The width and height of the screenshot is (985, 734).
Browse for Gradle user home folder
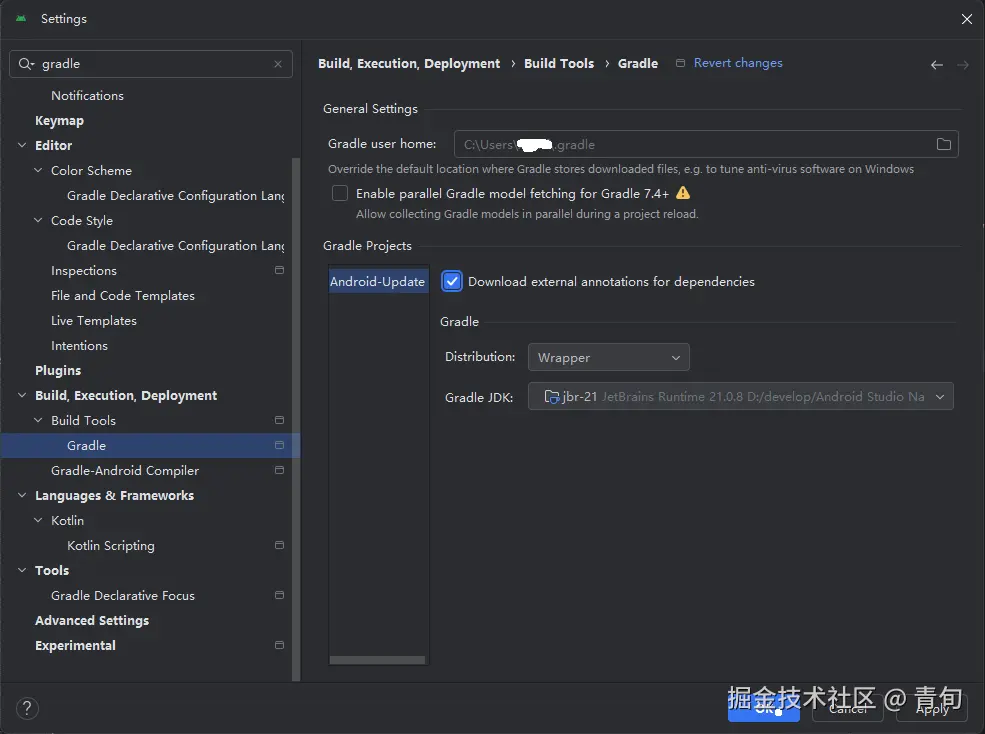pos(943,145)
